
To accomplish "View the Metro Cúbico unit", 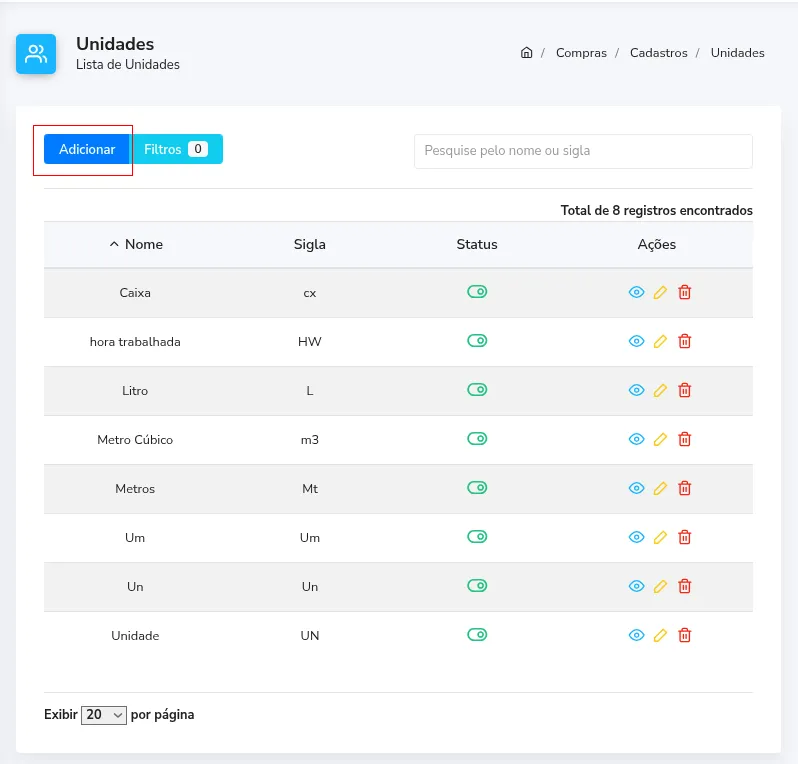I will [636, 439].
